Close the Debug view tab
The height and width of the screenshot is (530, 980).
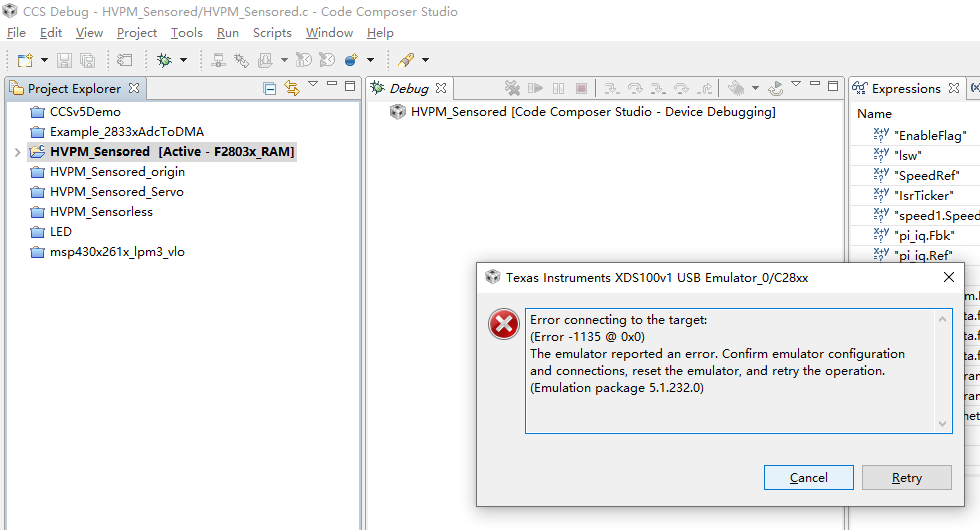[441, 88]
